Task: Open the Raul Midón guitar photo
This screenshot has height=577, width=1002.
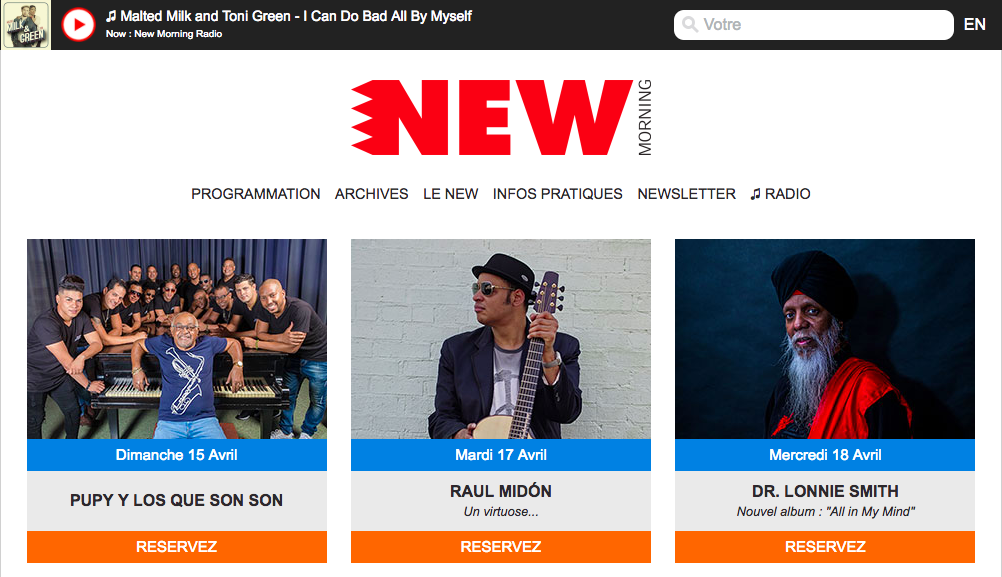Action: pos(501,339)
